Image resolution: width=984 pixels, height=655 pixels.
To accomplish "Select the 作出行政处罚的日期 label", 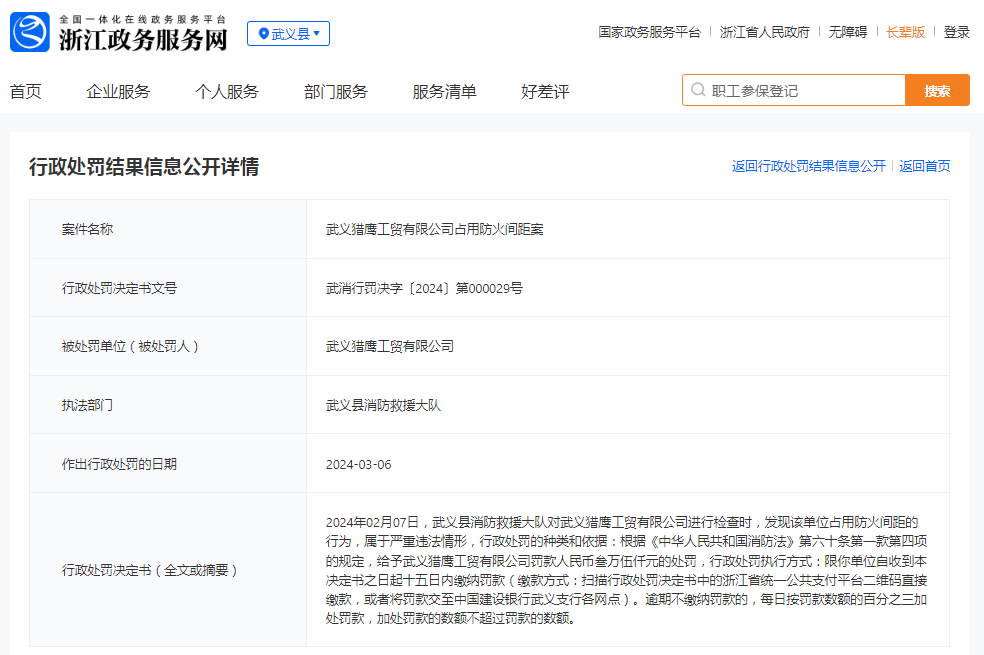I will 119,464.
